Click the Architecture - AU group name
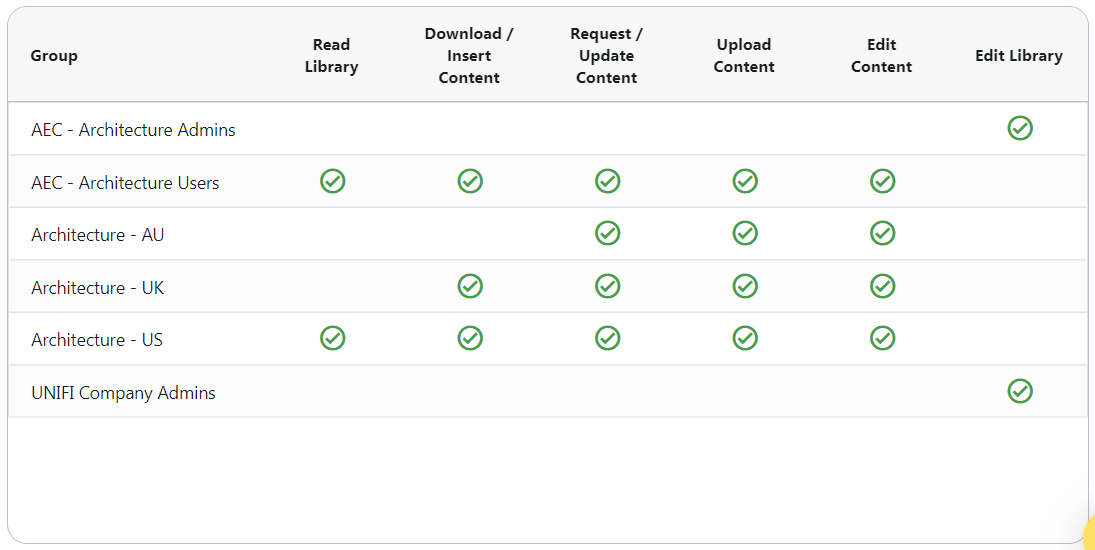The width and height of the screenshot is (1095, 550). pyautogui.click(x=97, y=235)
